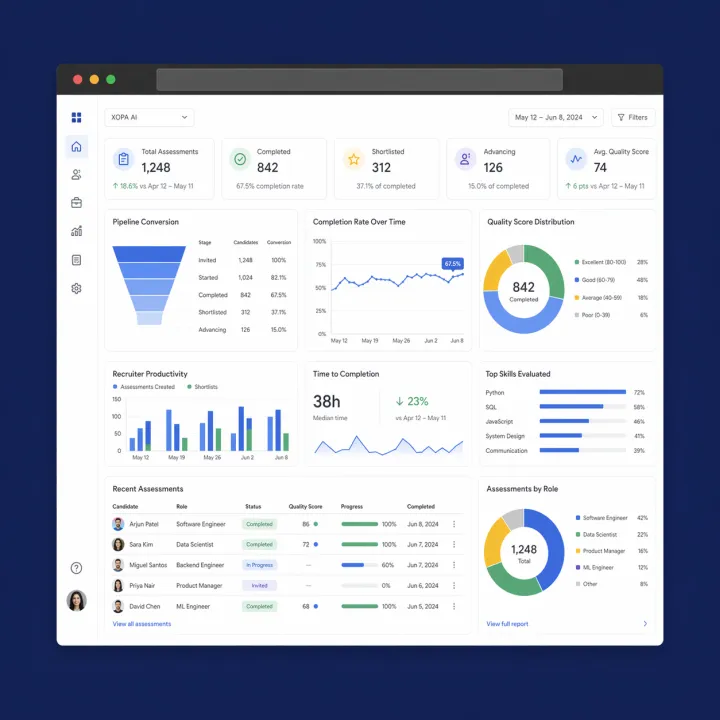Click the Pipeline Conversion card title
720x720 pixels.
pos(146,222)
